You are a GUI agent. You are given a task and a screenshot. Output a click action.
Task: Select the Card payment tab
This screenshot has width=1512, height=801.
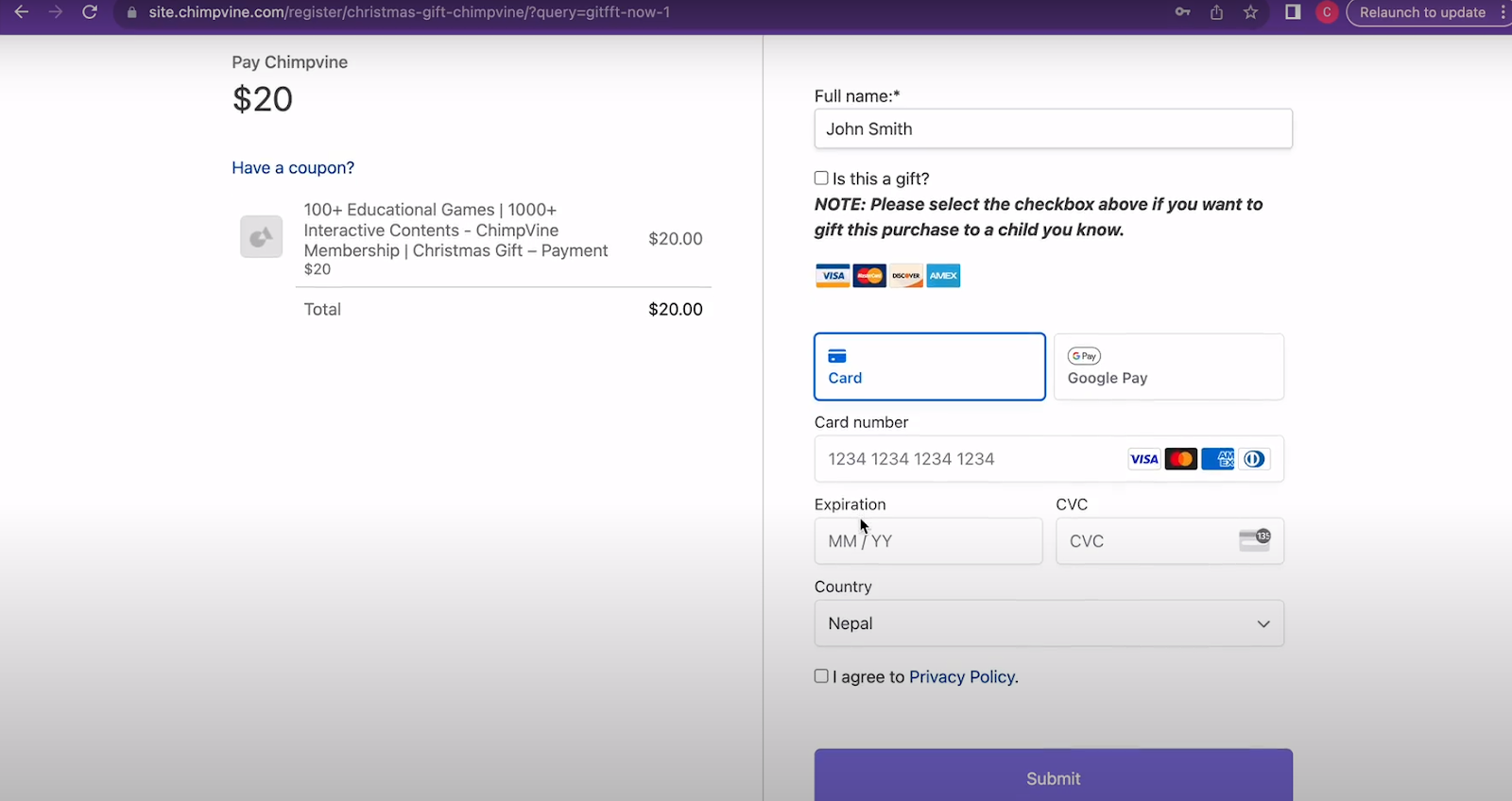[930, 366]
